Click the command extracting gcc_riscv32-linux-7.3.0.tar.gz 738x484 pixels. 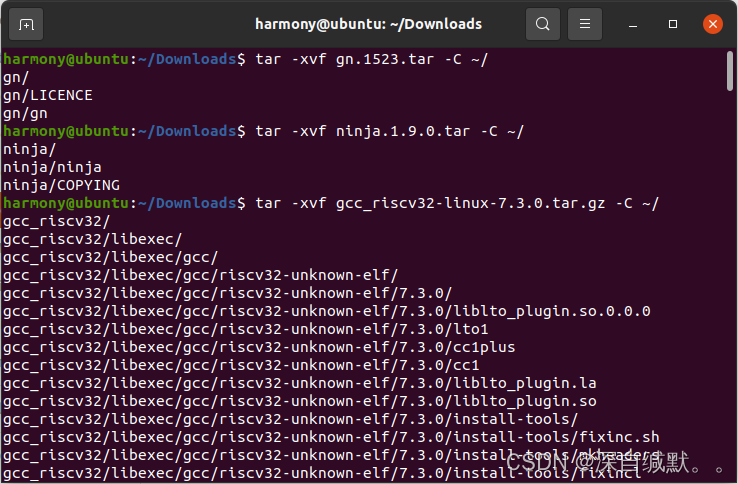pyautogui.click(x=457, y=203)
